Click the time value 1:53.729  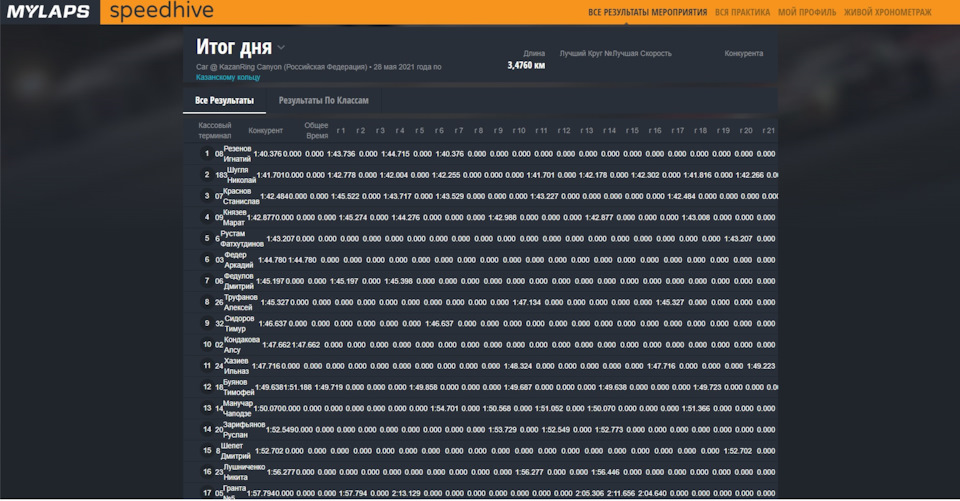(x=502, y=429)
